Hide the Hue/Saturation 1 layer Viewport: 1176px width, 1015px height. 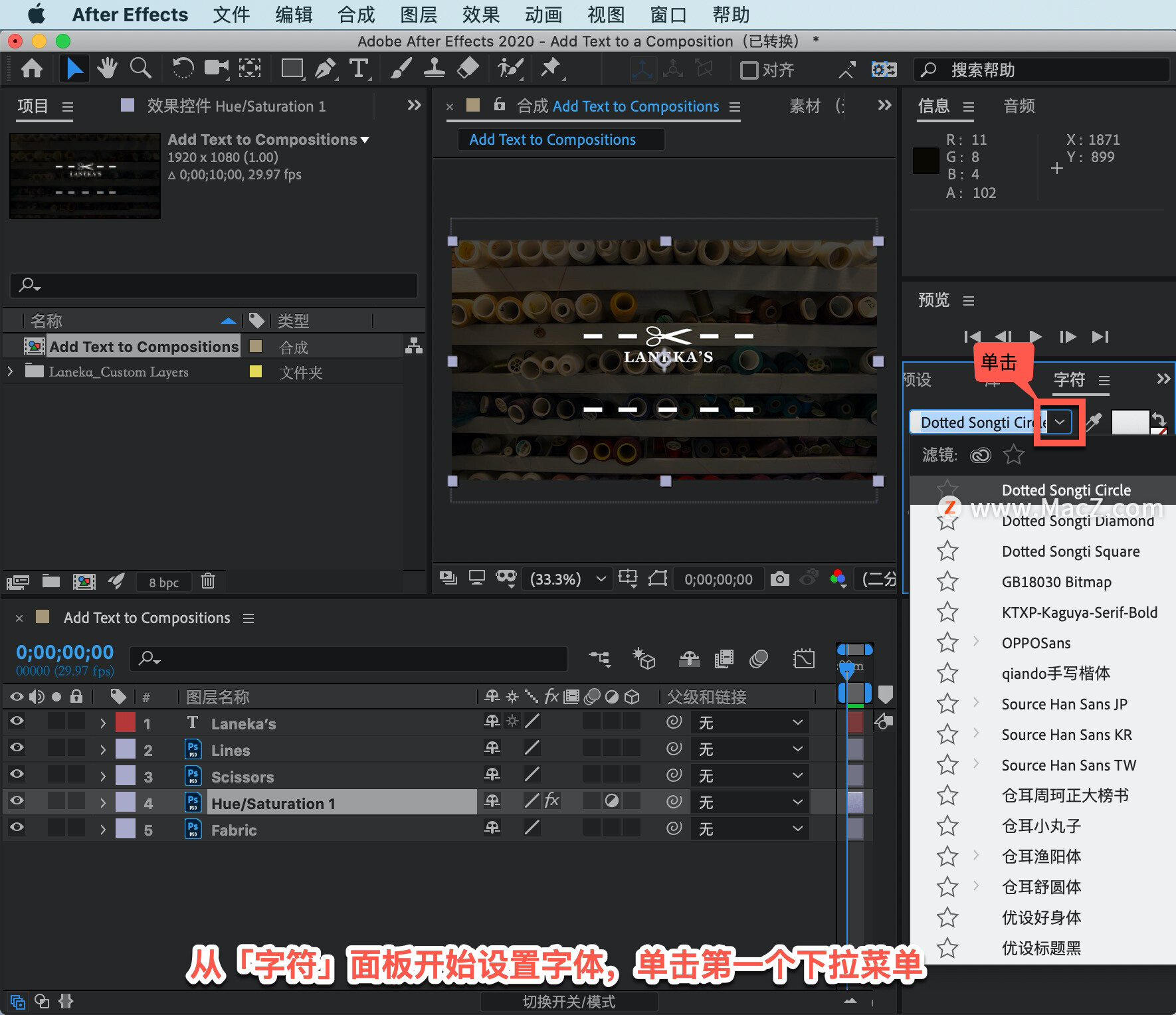17,801
